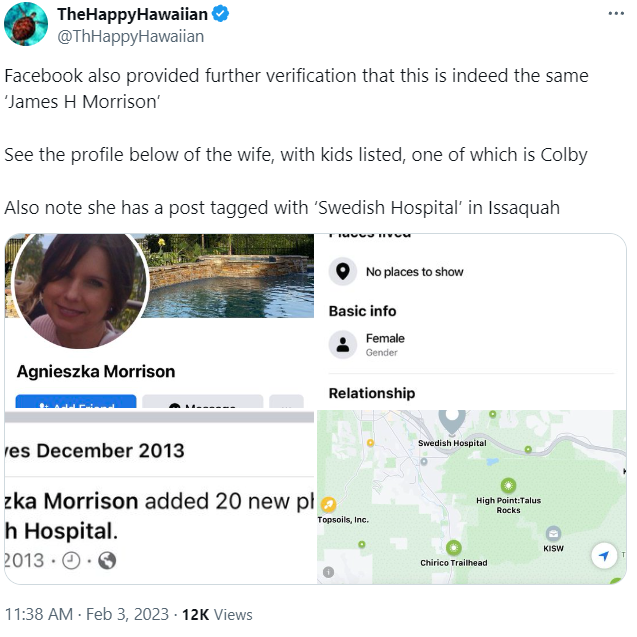Click the KISW map marker
The width and height of the screenshot is (637, 637).
pos(553,533)
